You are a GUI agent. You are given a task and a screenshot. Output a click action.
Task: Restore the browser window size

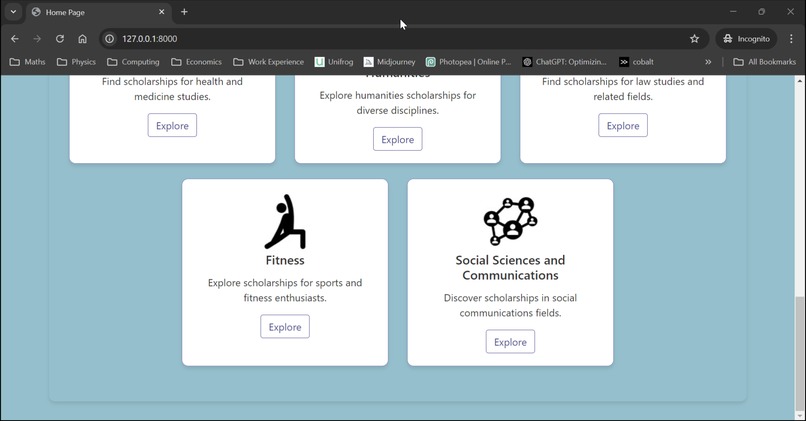(761, 11)
